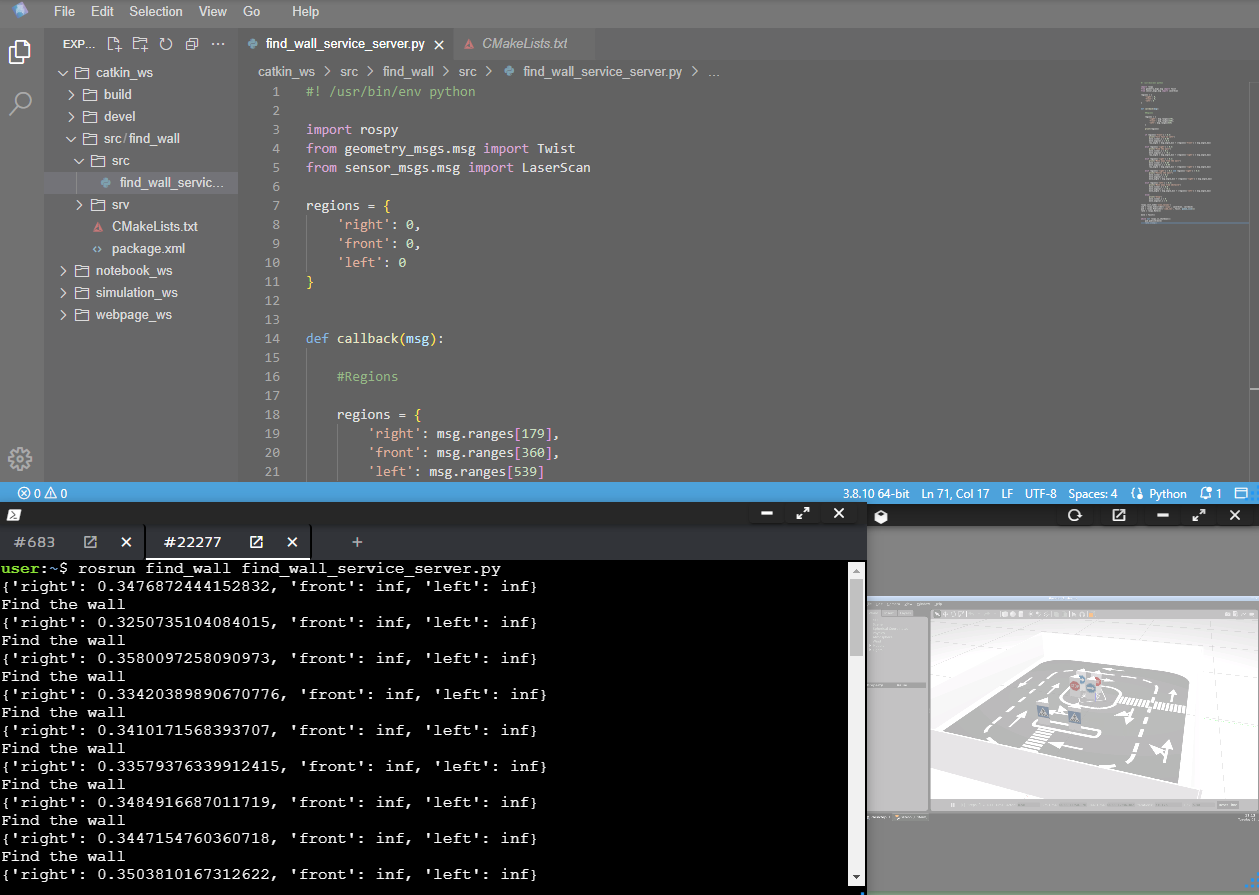The image size is (1259, 895).
Task: Toggle the editor layout in status bar
Action: [x=1241, y=493]
